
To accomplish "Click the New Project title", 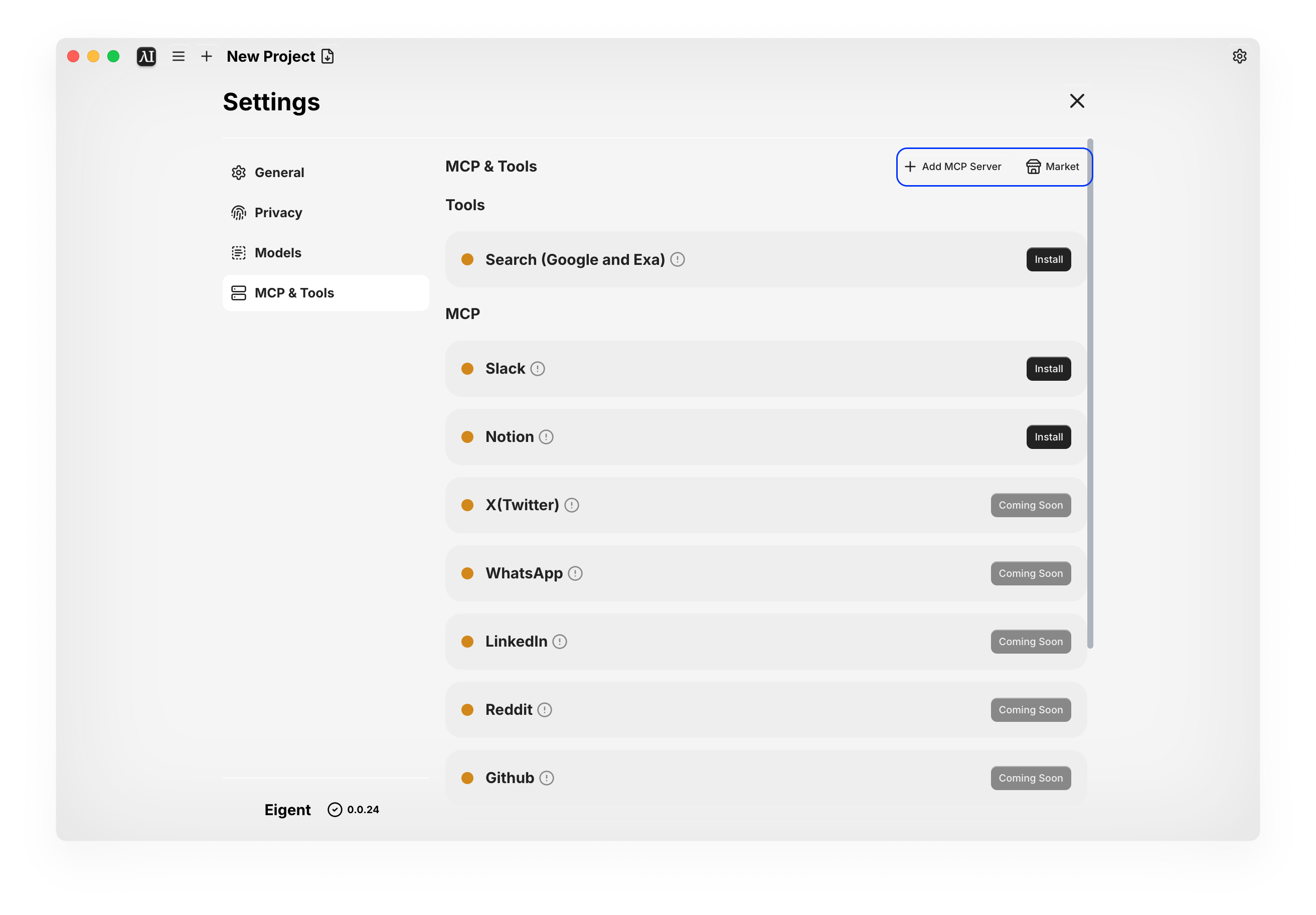I will (270, 56).
